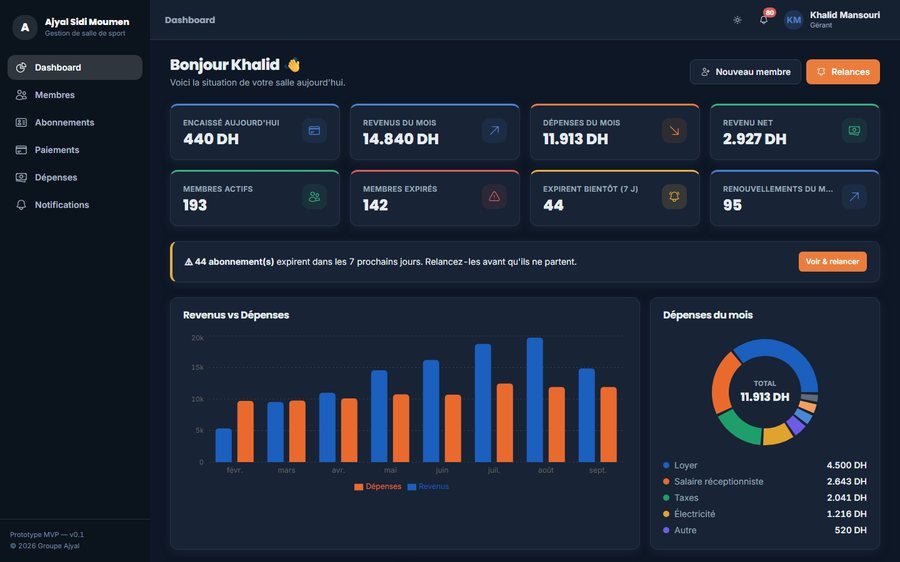Open the Dépenses sidebar page

[75, 177]
